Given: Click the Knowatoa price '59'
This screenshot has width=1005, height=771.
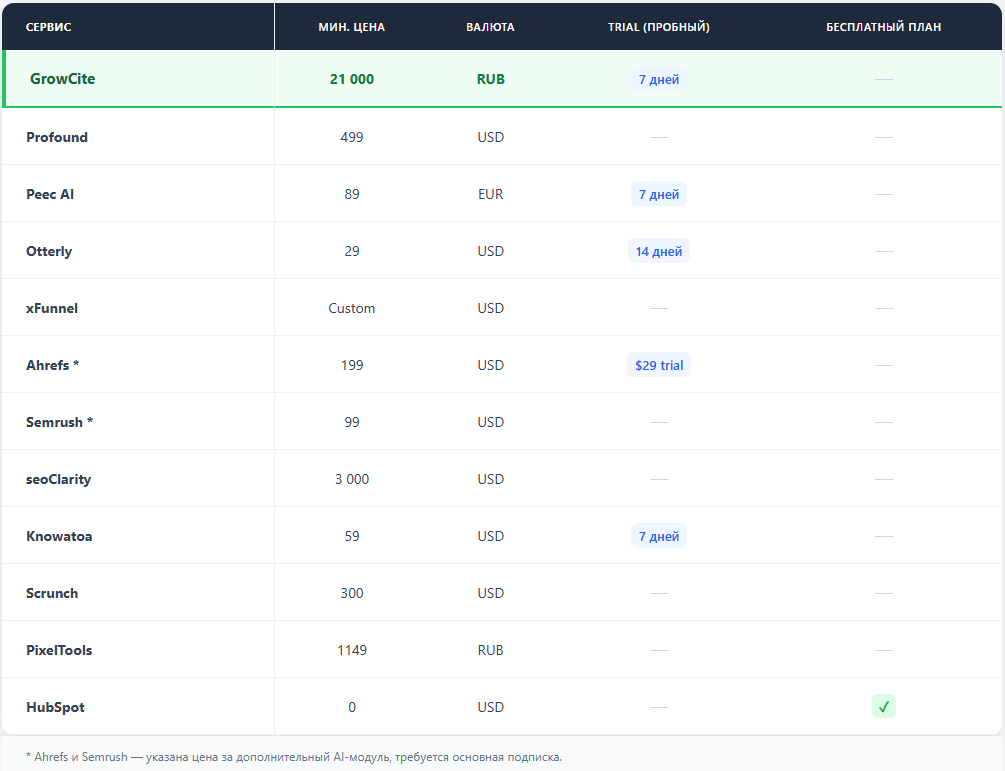Looking at the screenshot, I should point(352,536).
